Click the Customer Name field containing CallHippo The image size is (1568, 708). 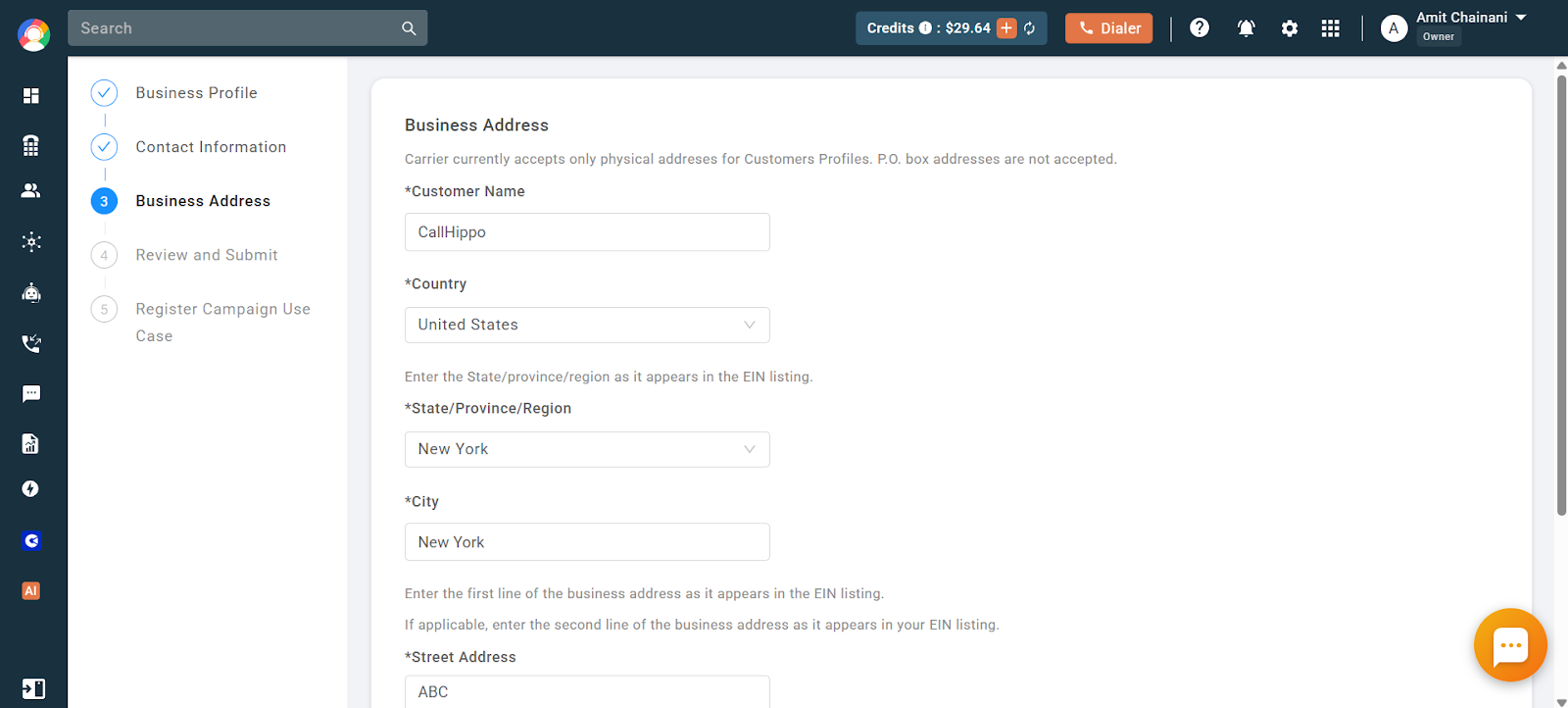point(587,232)
